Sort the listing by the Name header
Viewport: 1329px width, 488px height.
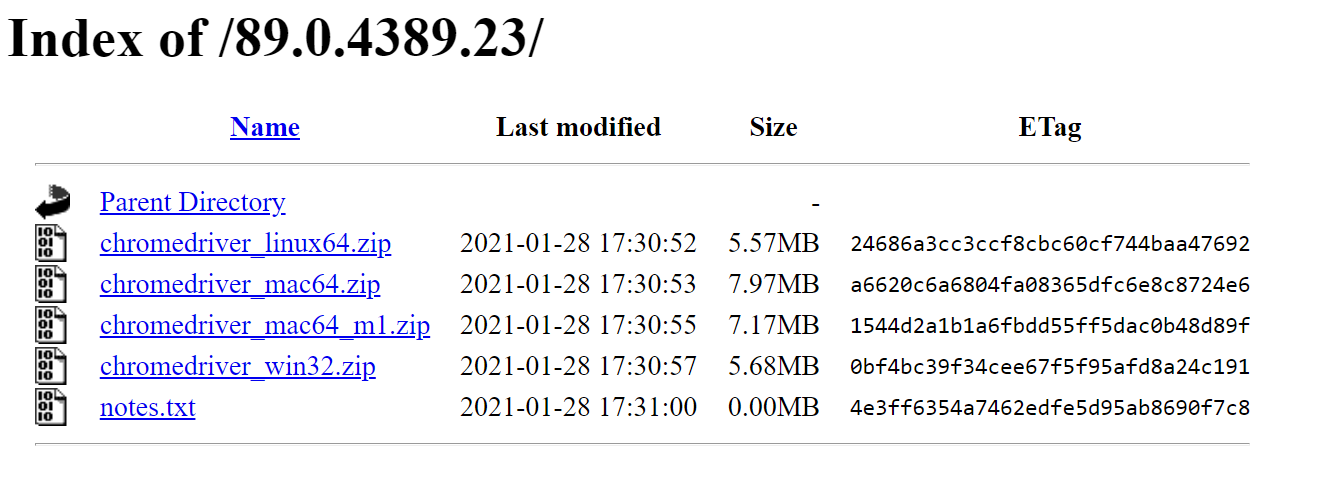(x=264, y=127)
